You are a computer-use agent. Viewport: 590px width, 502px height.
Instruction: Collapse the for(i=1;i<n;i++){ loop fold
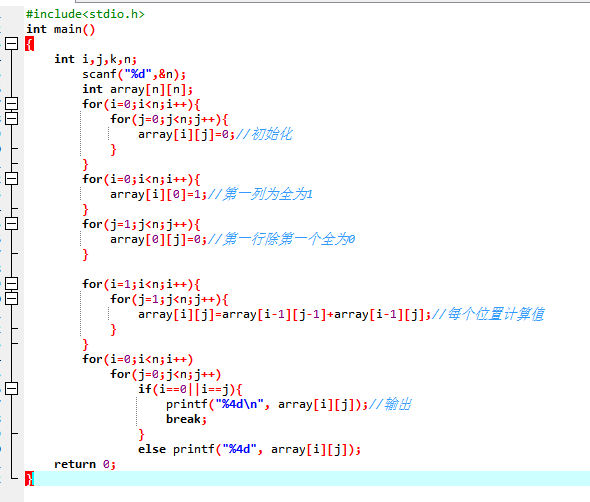coord(11,283)
